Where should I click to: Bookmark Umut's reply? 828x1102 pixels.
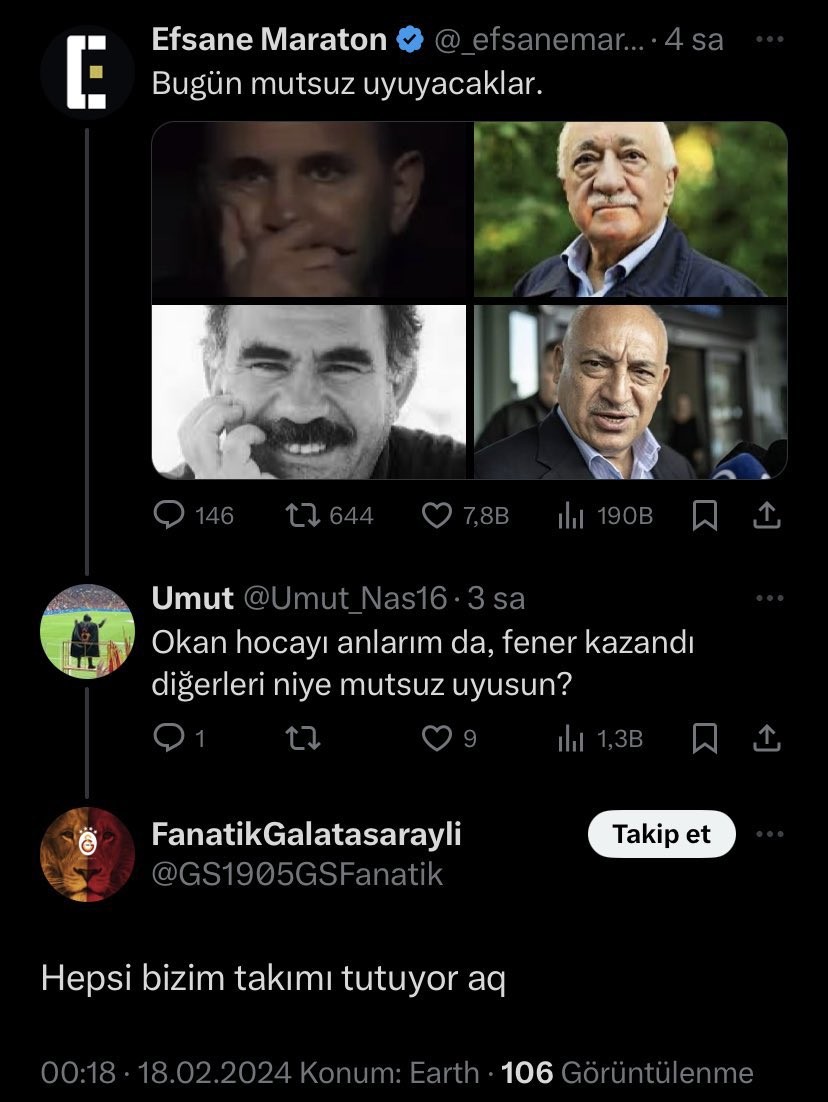pyautogui.click(x=705, y=738)
